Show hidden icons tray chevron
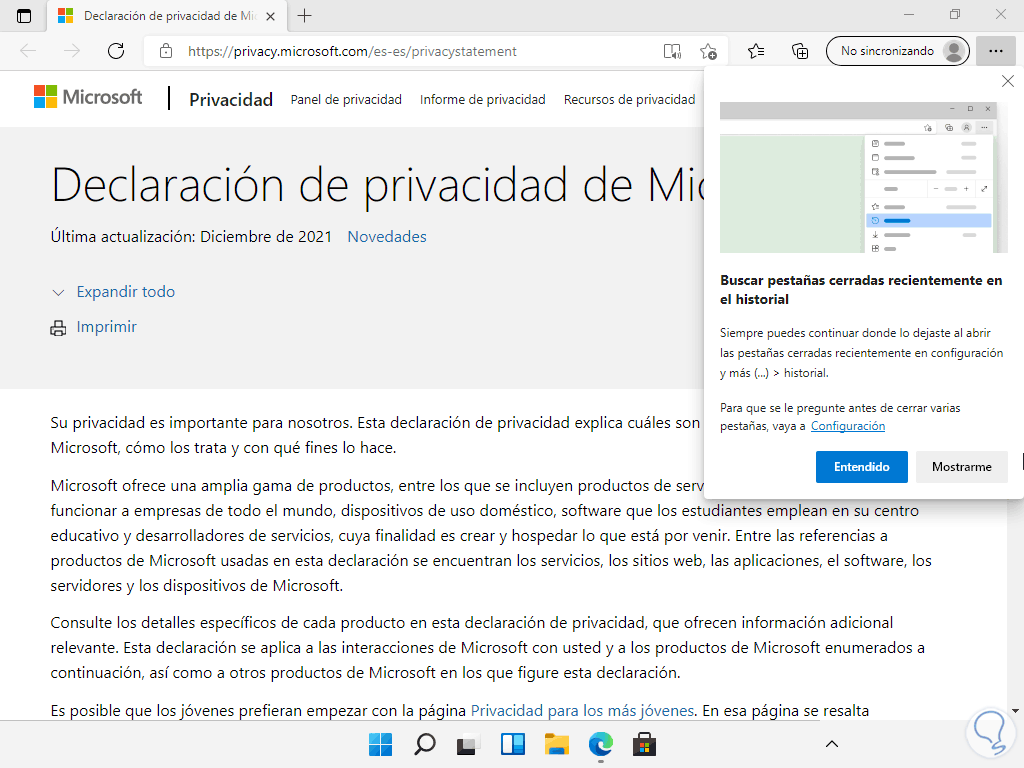This screenshot has height=768, width=1024. (831, 744)
